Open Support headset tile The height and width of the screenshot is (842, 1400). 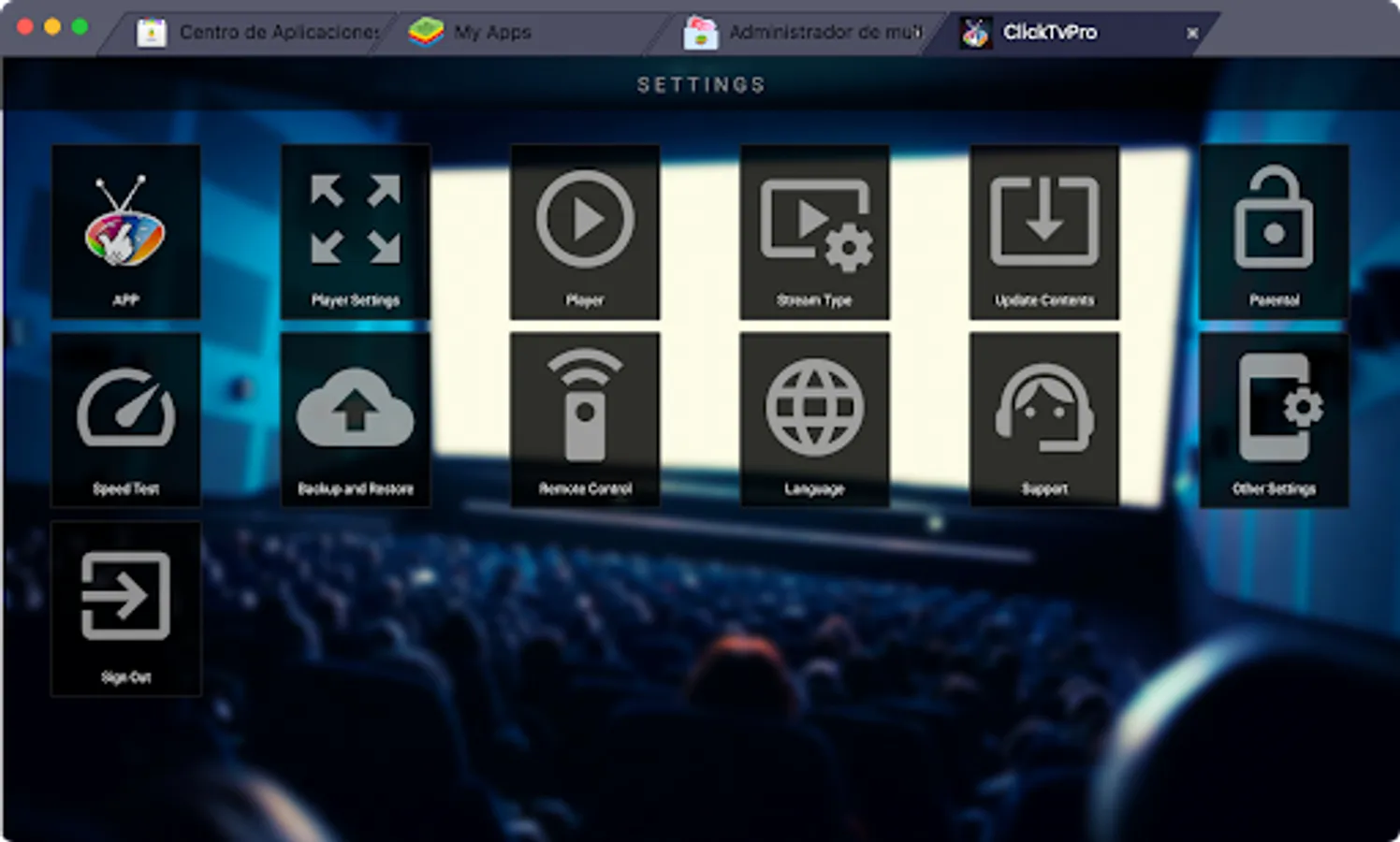point(1044,420)
